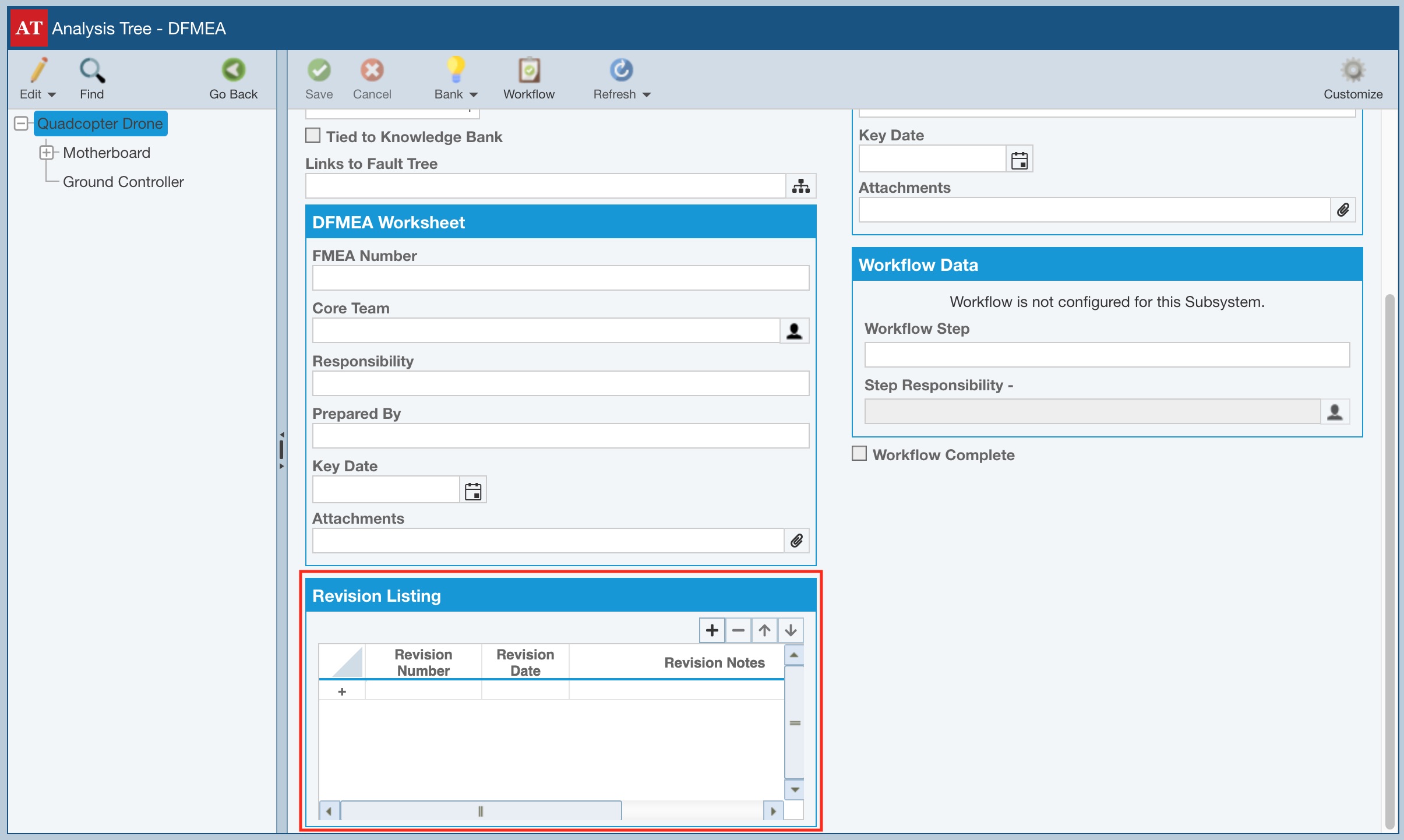Click the FMEA Number input field
Screen dimensions: 1404x840
click(x=560, y=278)
